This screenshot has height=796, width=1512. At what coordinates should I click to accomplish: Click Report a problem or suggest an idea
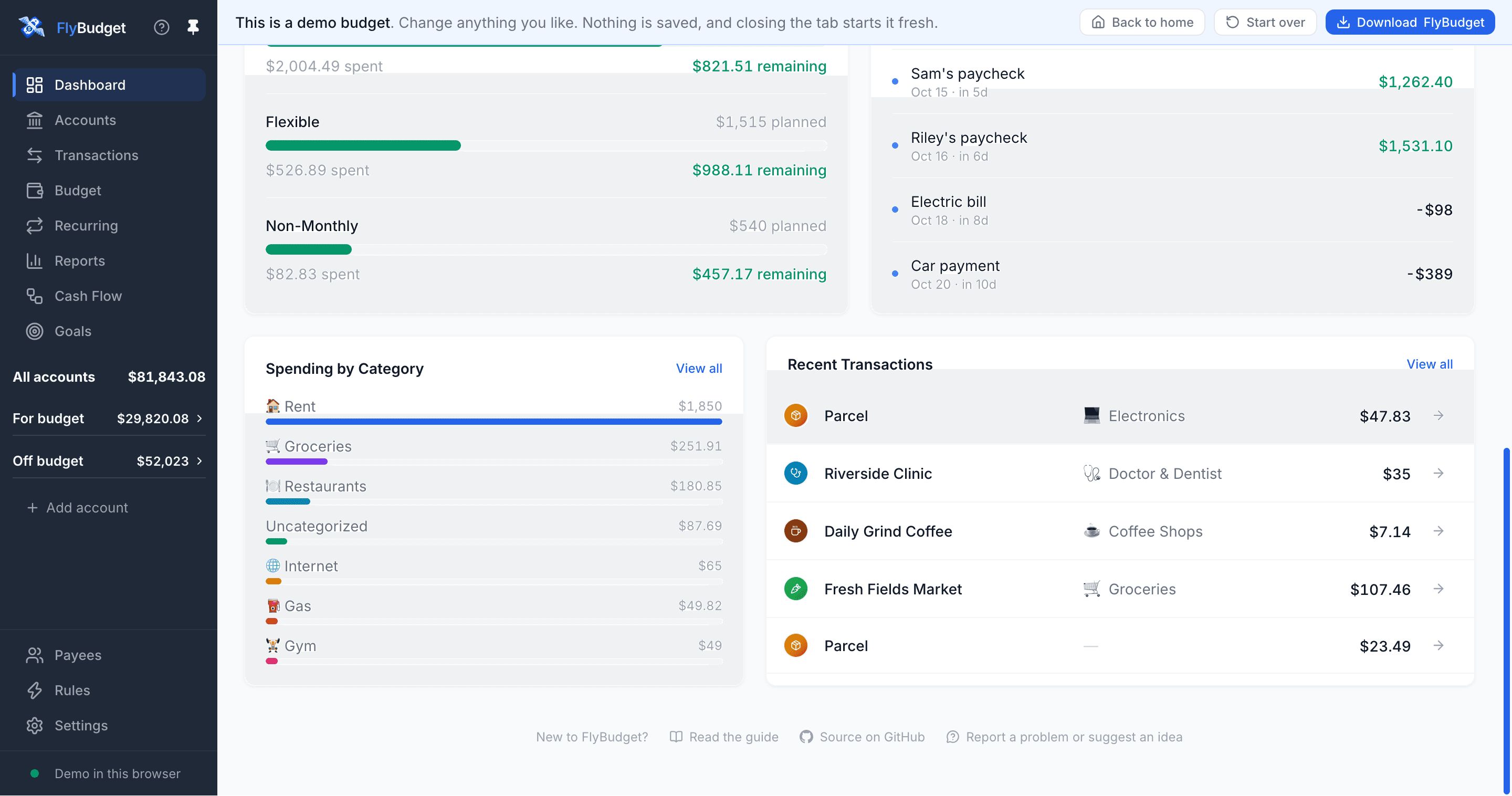pyautogui.click(x=1064, y=737)
